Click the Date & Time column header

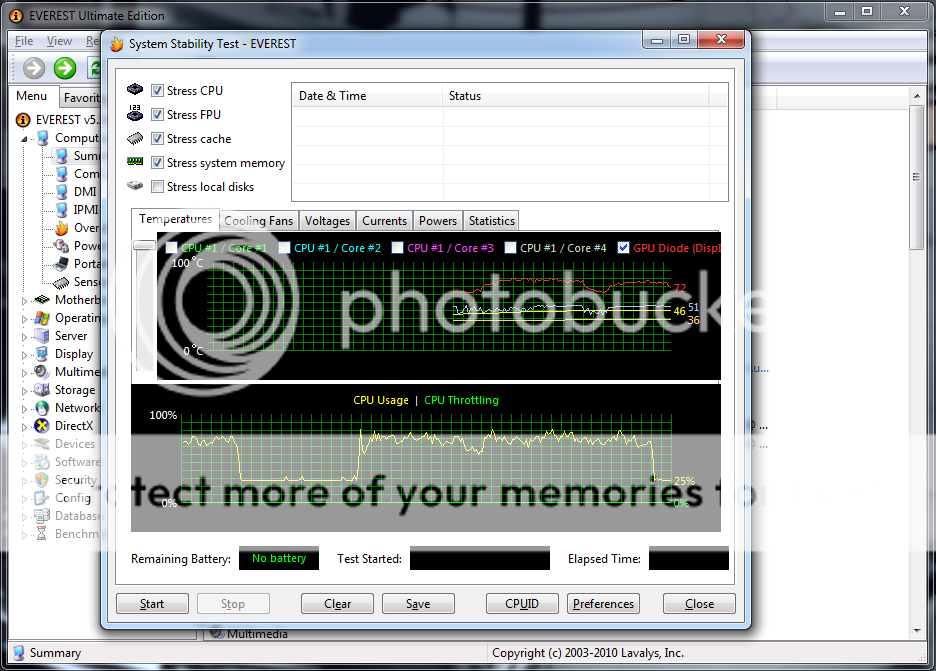(x=366, y=96)
